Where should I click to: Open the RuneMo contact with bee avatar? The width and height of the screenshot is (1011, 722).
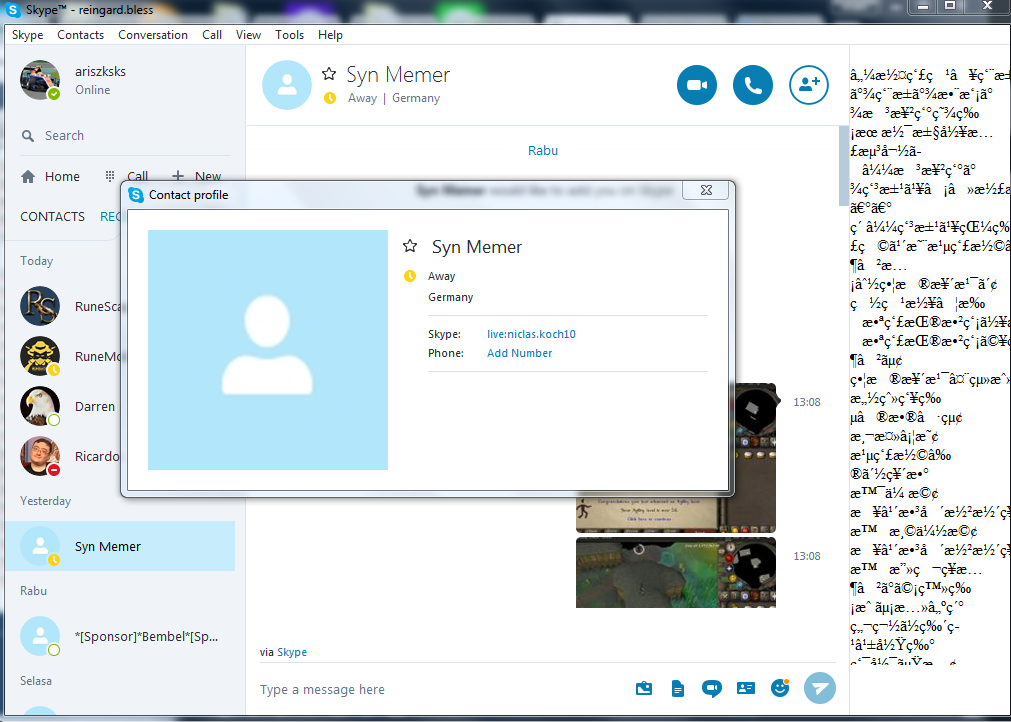click(x=40, y=356)
